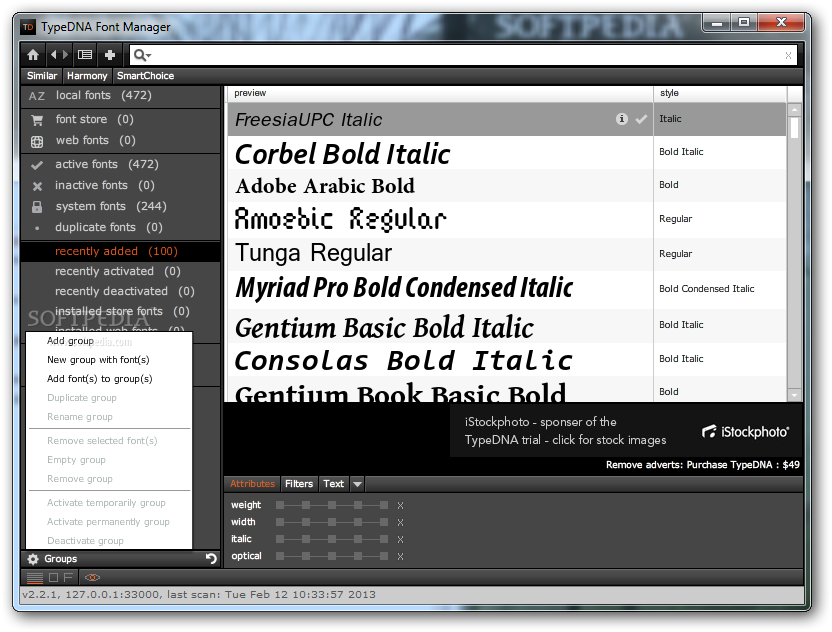Click Remove adverts: Purchase TypeDNA link

[703, 465]
